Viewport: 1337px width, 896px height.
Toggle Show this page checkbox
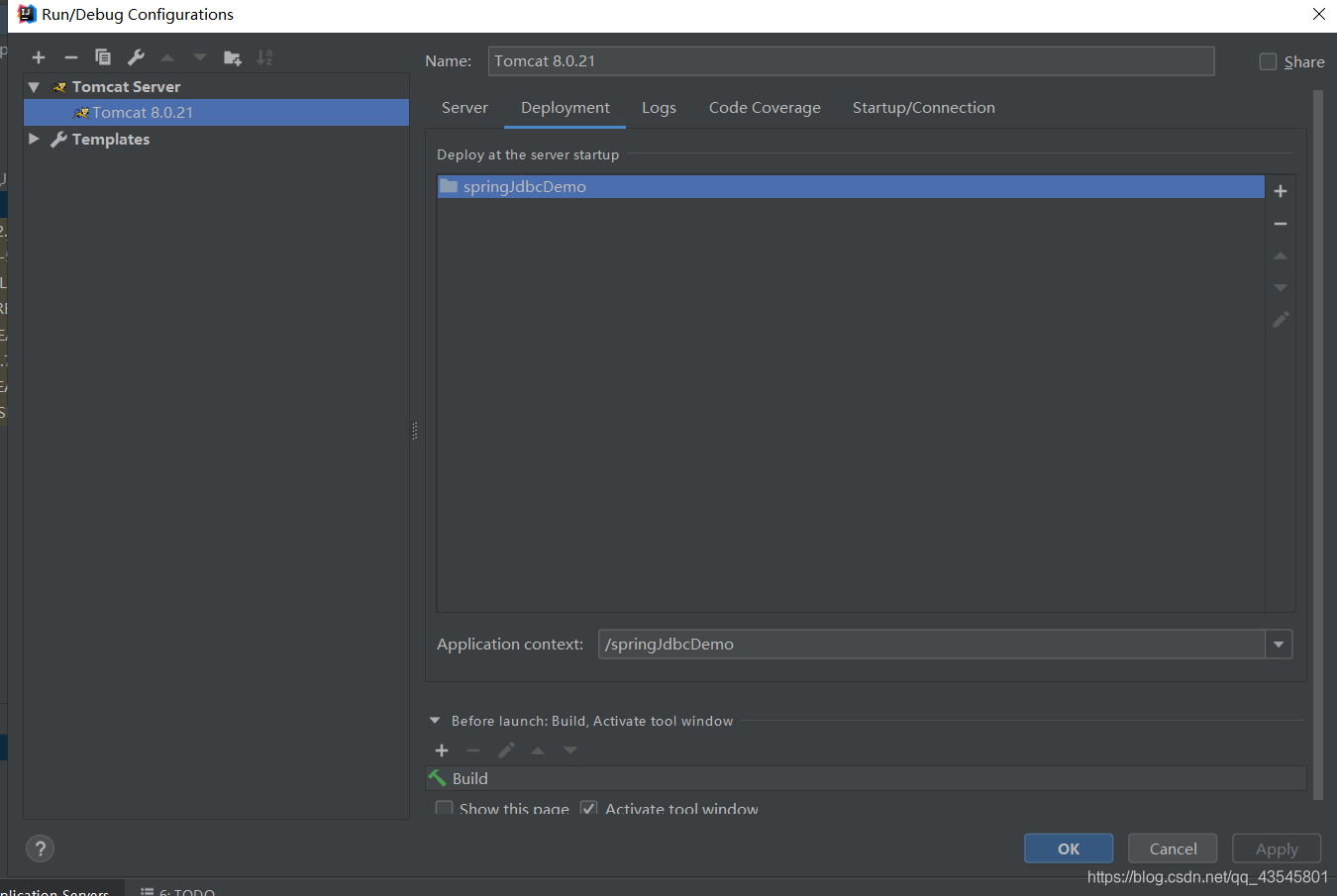point(445,809)
